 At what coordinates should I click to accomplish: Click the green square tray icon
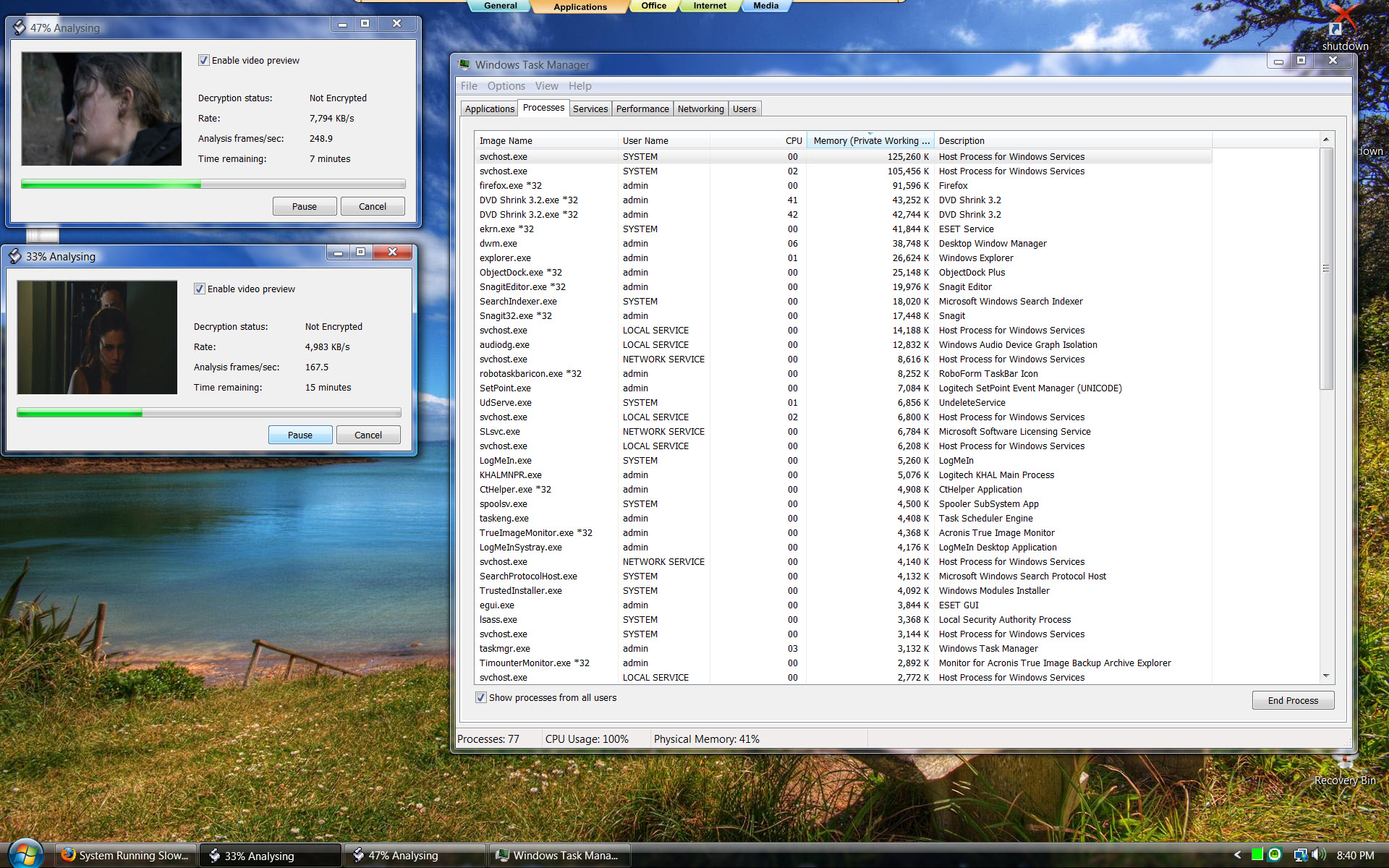(1257, 854)
